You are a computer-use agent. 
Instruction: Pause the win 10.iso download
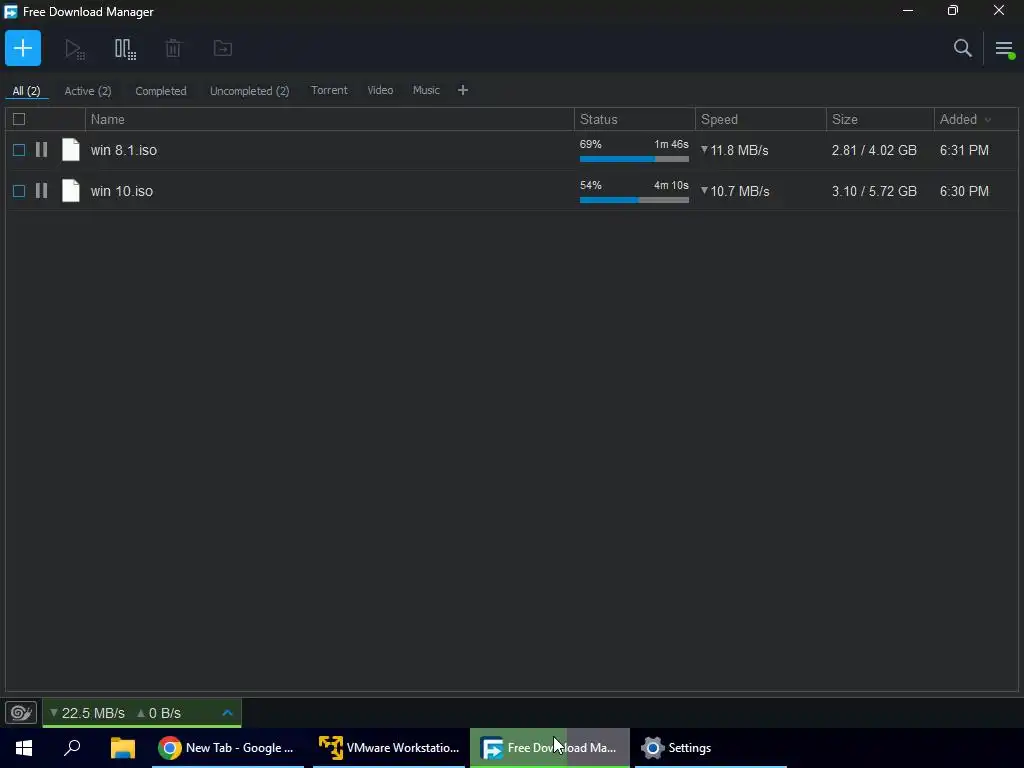pos(41,191)
